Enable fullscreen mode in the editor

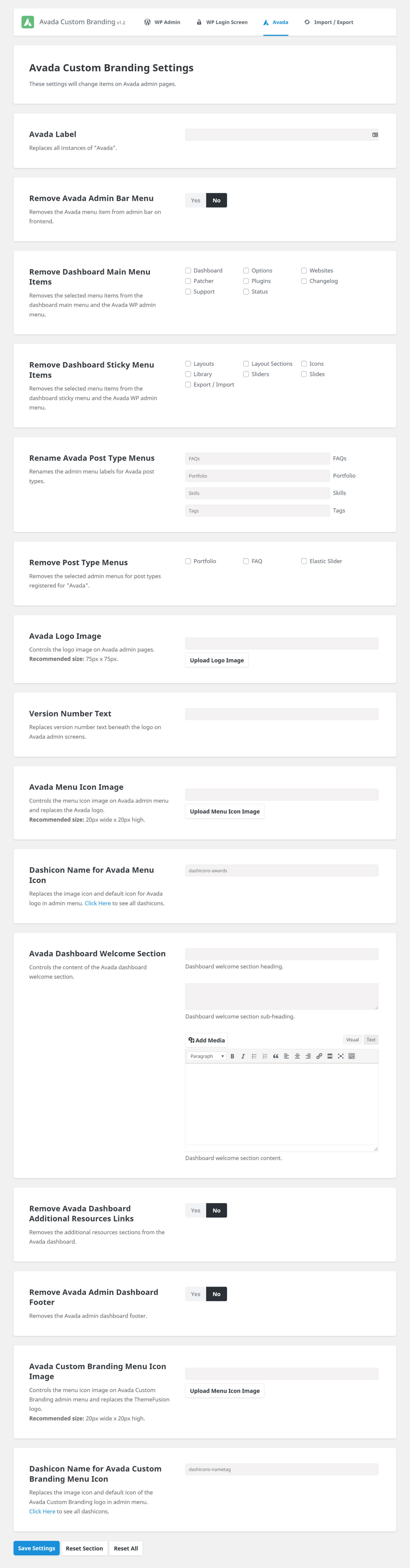point(341,1056)
